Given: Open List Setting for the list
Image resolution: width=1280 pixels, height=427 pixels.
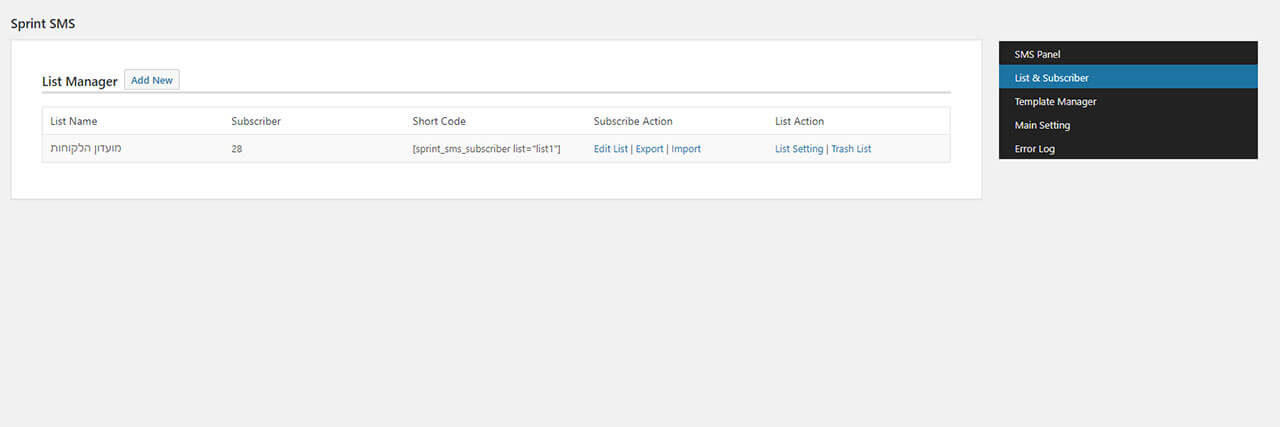Looking at the screenshot, I should click(799, 149).
